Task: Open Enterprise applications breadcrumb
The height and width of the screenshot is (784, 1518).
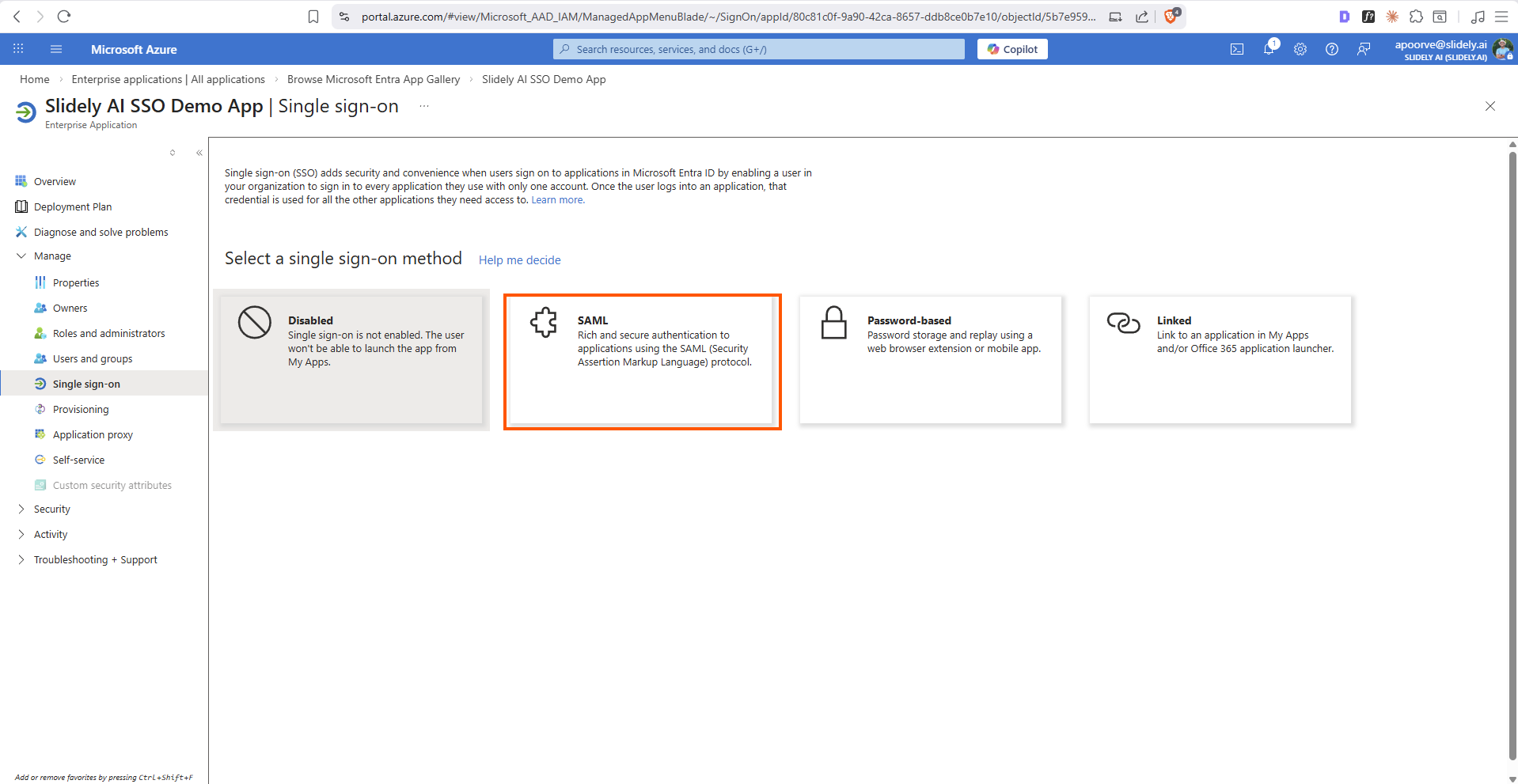Action: point(168,79)
